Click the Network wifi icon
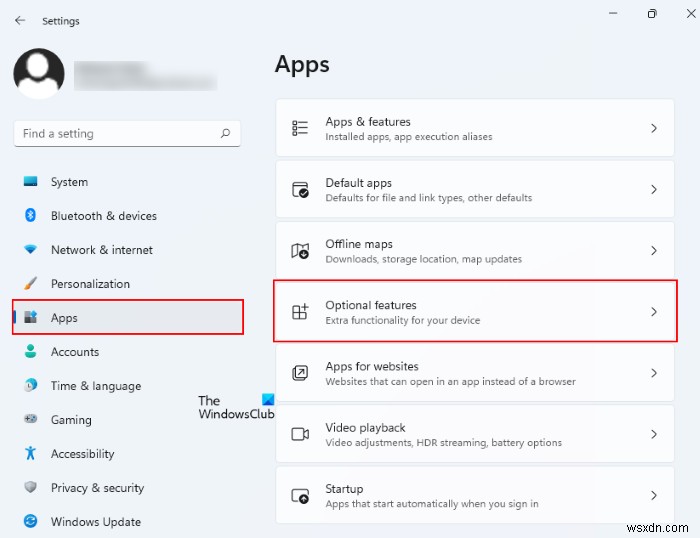Screen dimensions: 700x538 30,249
